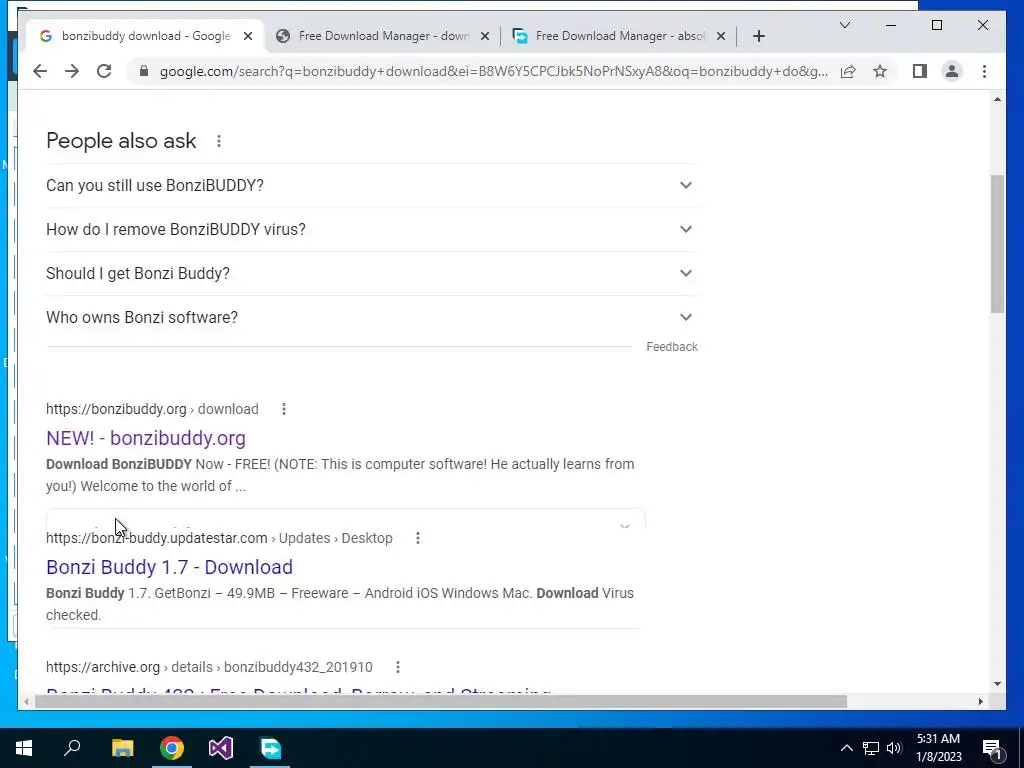
Task: Expand "Should I get Bonzi Buddy?"
Action: click(x=372, y=273)
